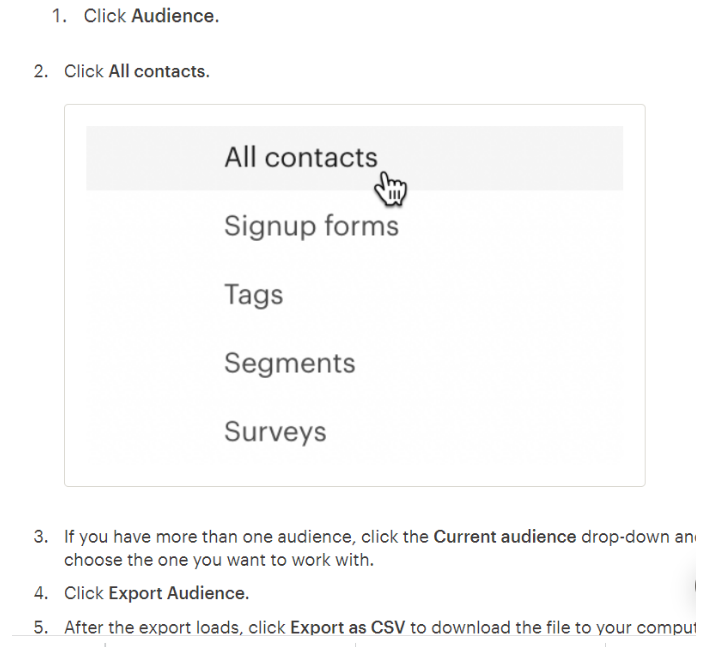The height and width of the screenshot is (647, 707).
Task: Click list number 3 of the steps
Action: coord(40,537)
